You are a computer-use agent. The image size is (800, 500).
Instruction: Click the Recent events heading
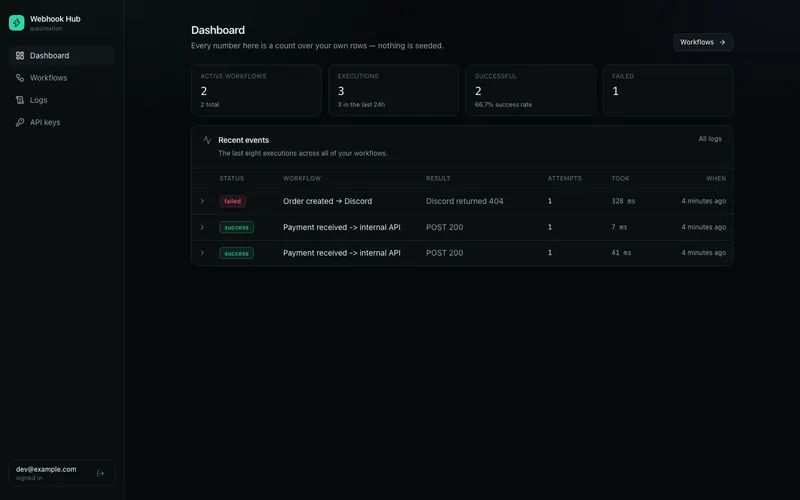[243, 140]
